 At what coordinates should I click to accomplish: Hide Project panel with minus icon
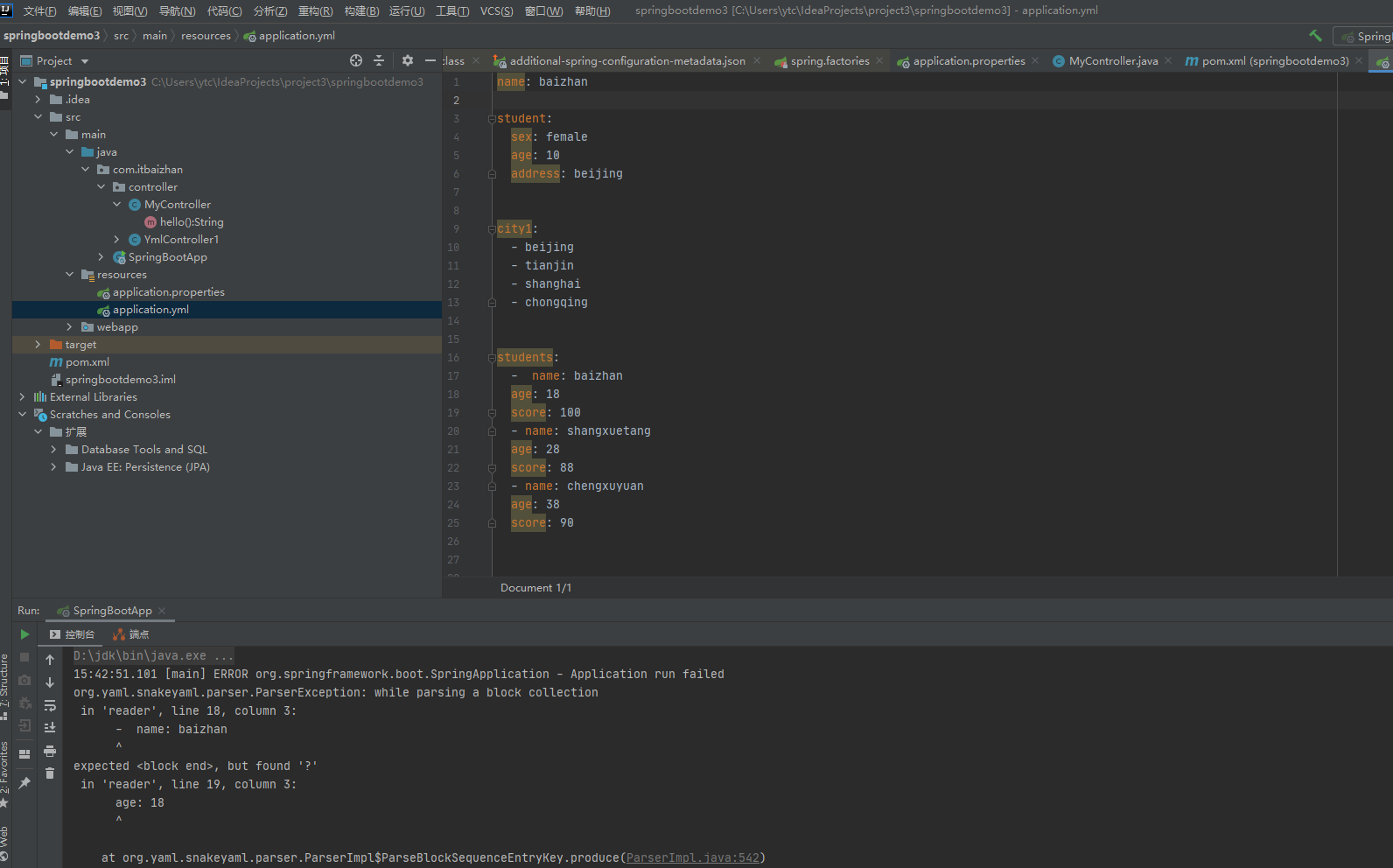(430, 60)
